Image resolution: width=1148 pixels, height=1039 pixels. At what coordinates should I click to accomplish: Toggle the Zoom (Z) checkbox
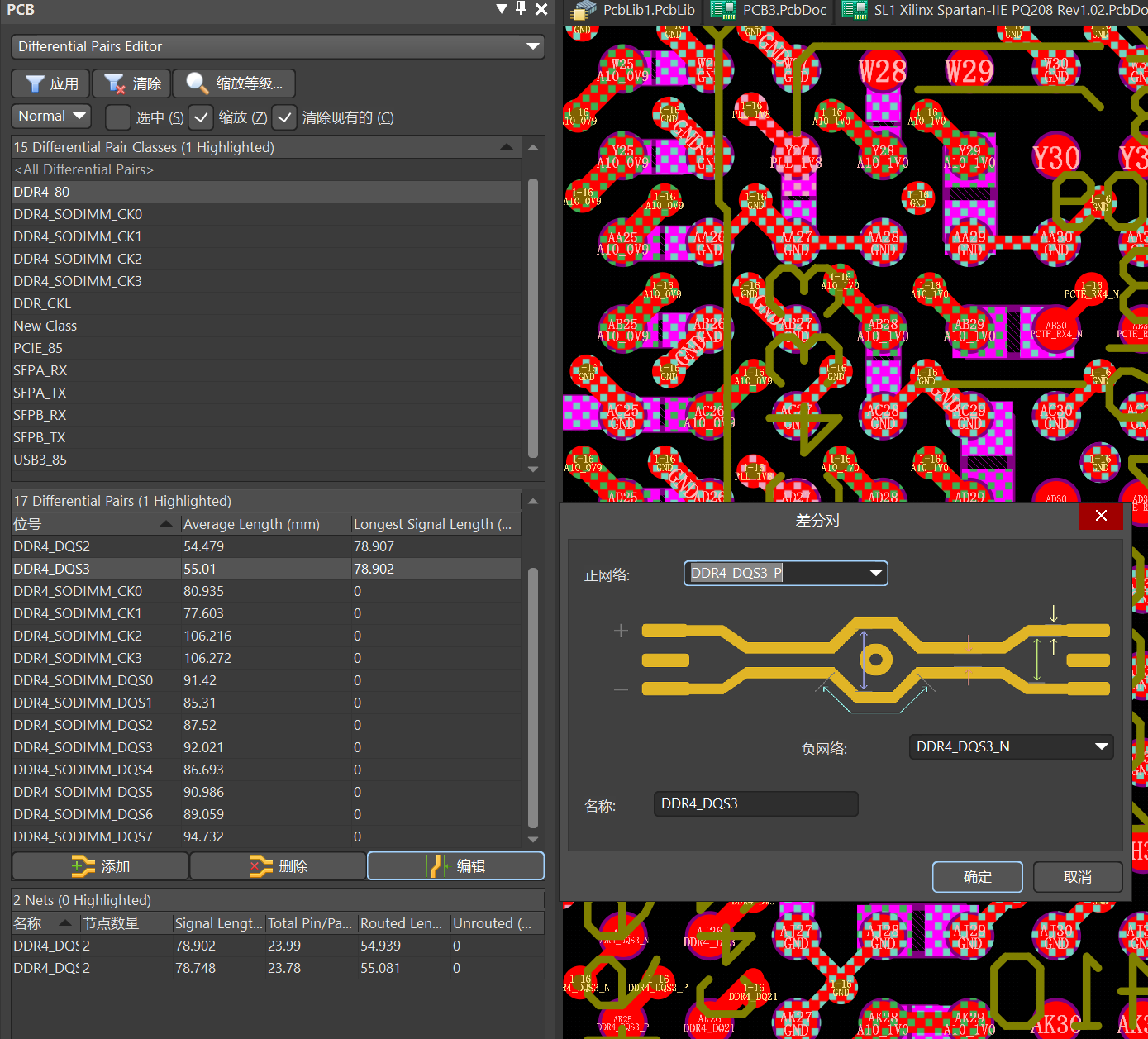(201, 117)
